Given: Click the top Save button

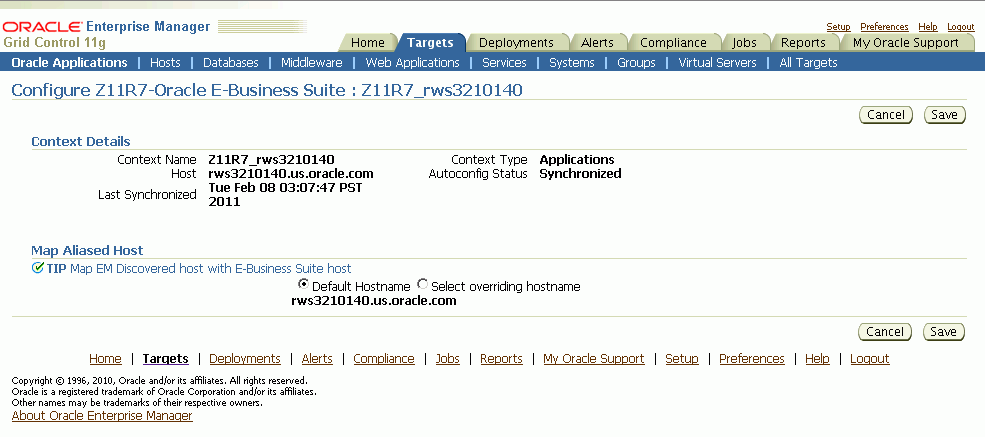Looking at the screenshot, I should point(944,115).
